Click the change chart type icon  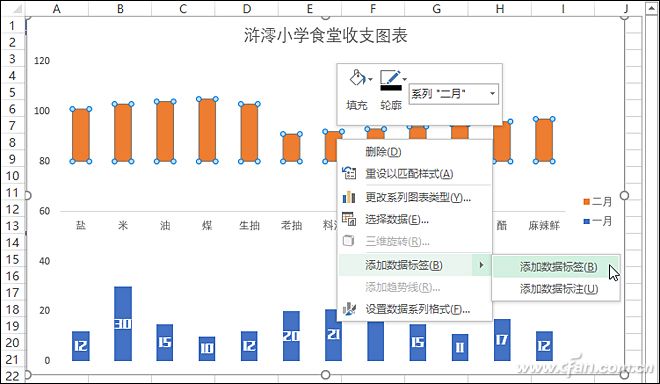pyautogui.click(x=349, y=197)
